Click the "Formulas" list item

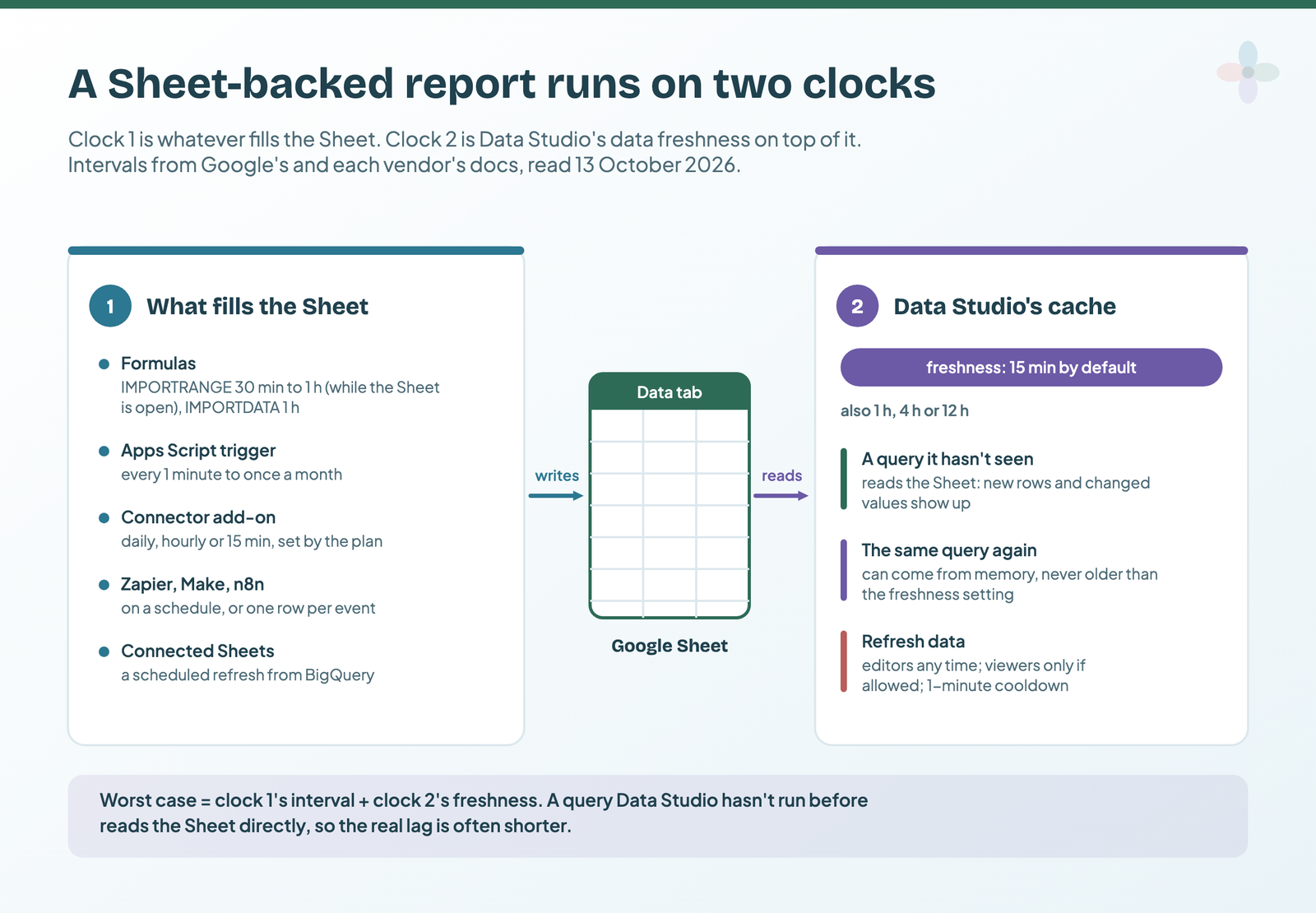[158, 364]
